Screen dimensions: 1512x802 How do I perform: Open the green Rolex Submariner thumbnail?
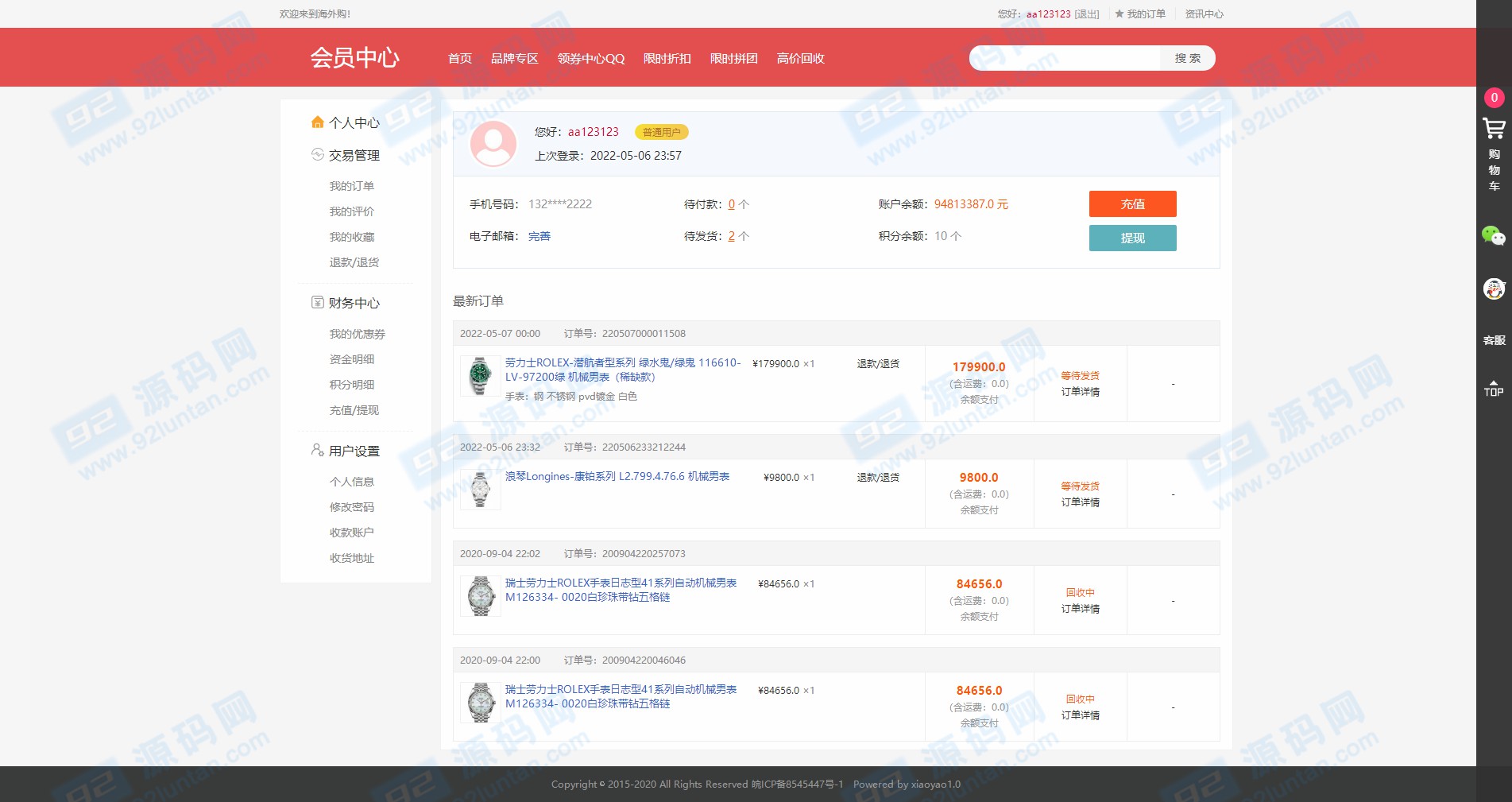tap(481, 376)
